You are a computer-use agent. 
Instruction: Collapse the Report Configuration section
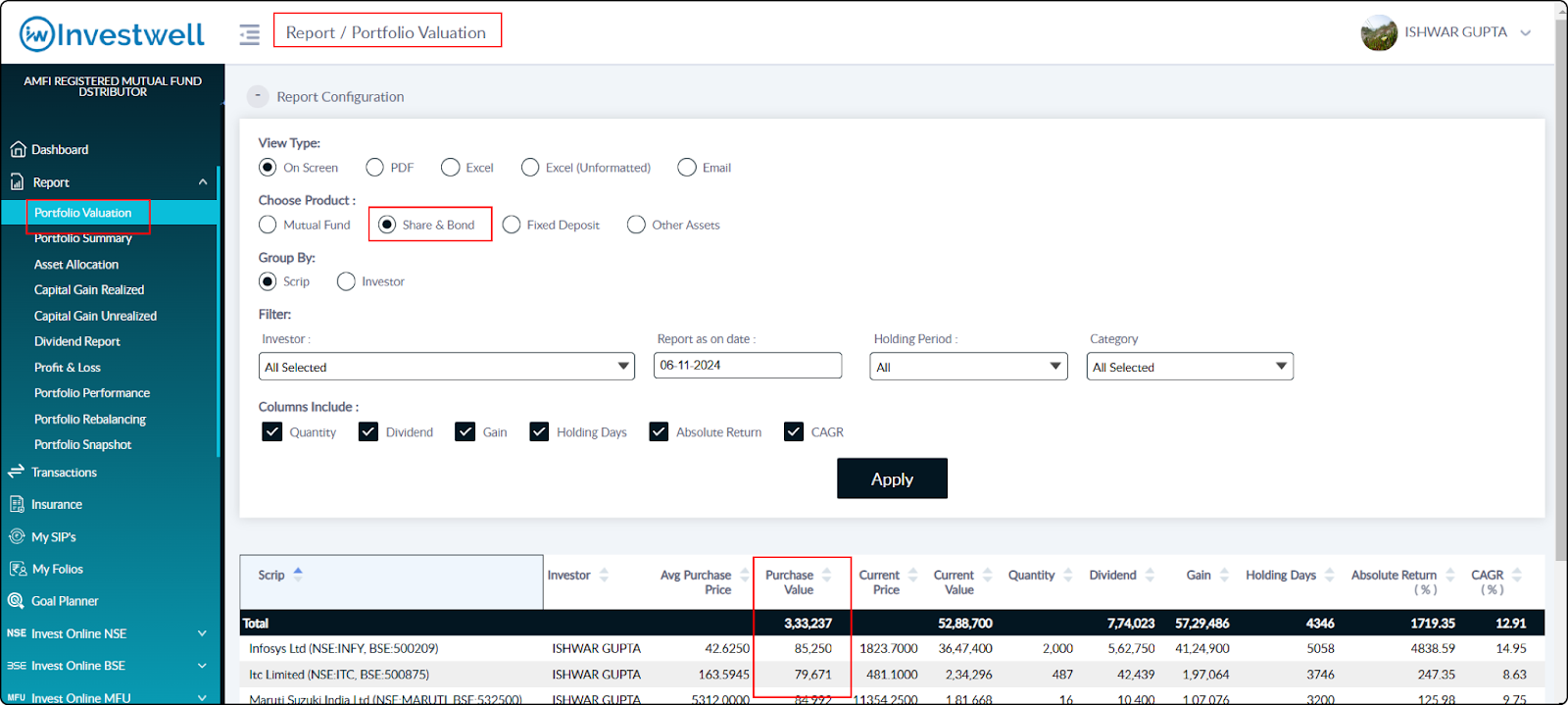pyautogui.click(x=258, y=96)
